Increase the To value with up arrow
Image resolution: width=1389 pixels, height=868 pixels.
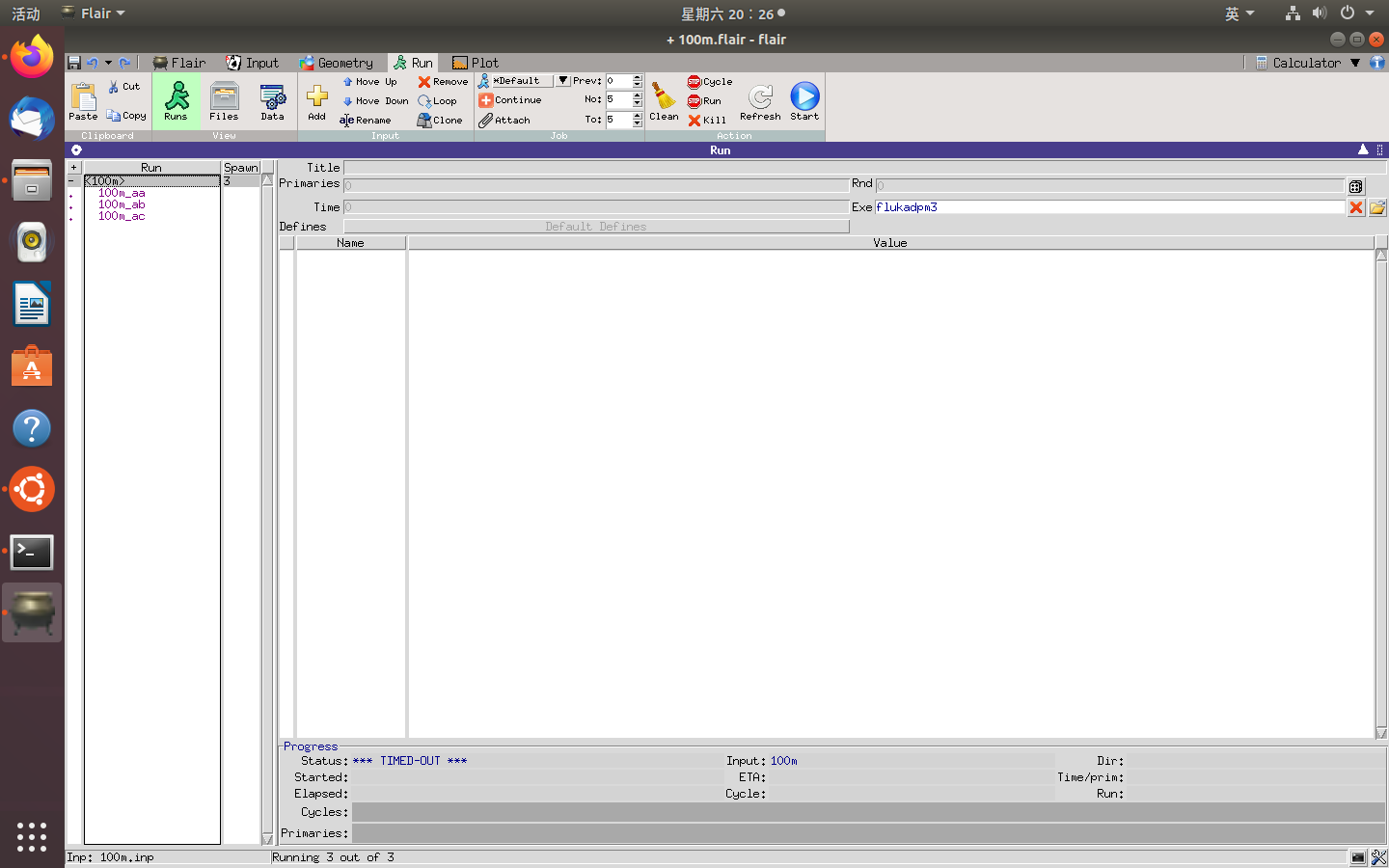coord(638,117)
